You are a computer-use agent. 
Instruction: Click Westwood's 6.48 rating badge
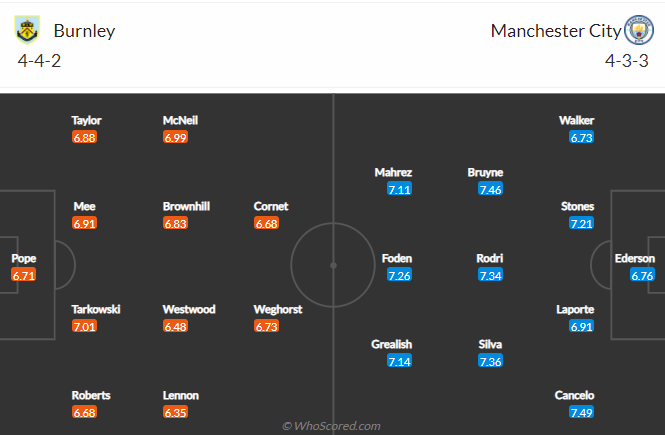[x=175, y=326]
